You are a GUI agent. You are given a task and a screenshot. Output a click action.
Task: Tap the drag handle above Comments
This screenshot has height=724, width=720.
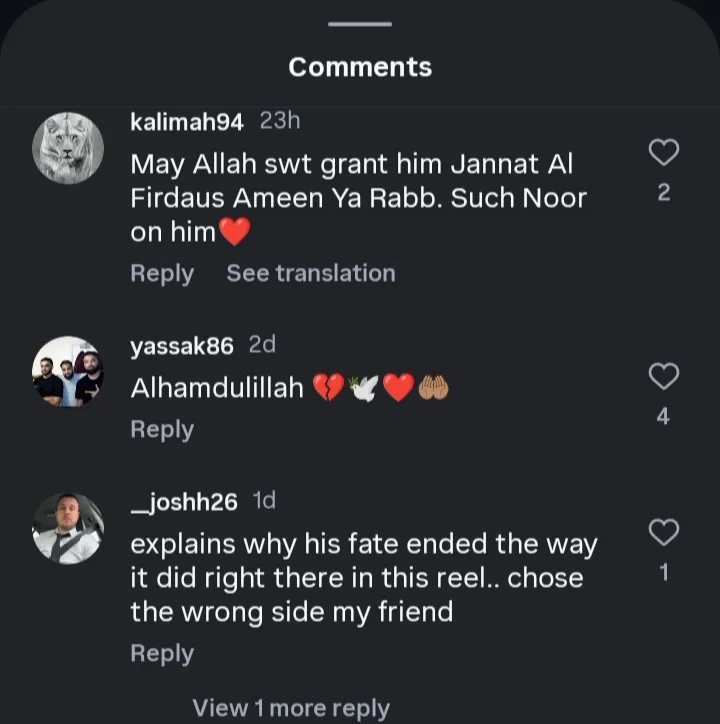pyautogui.click(x=360, y=24)
